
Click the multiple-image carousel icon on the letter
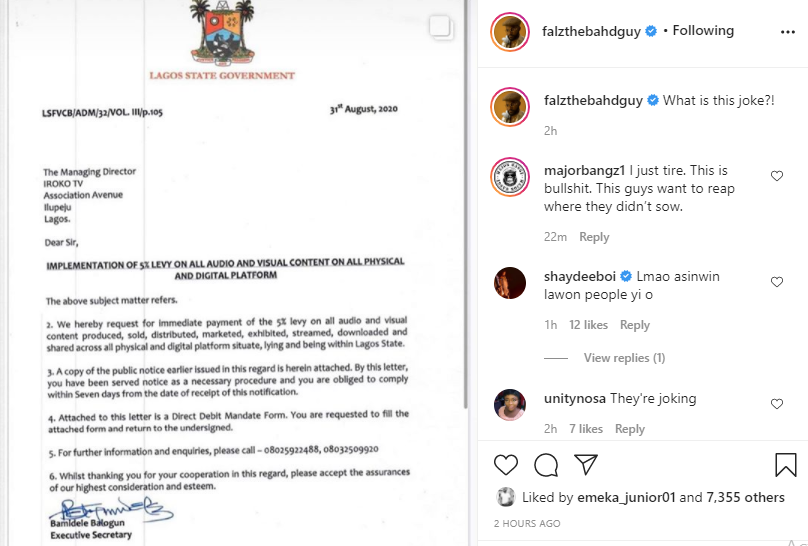point(441,27)
